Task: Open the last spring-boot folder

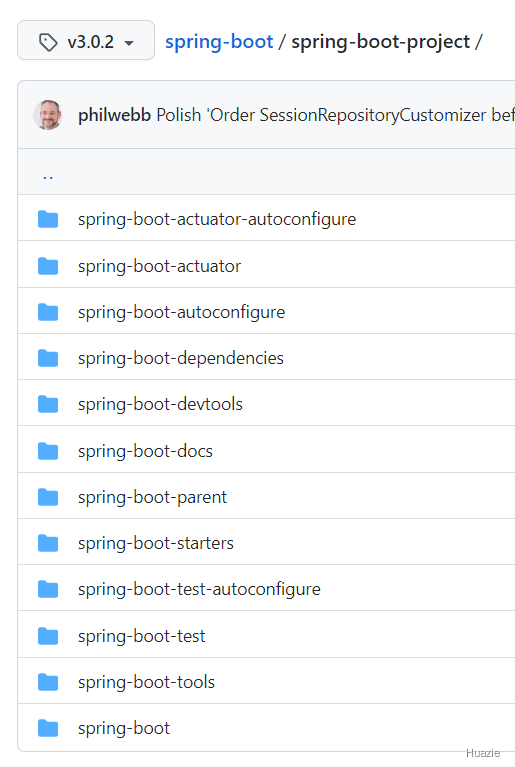Action: pos(124,728)
